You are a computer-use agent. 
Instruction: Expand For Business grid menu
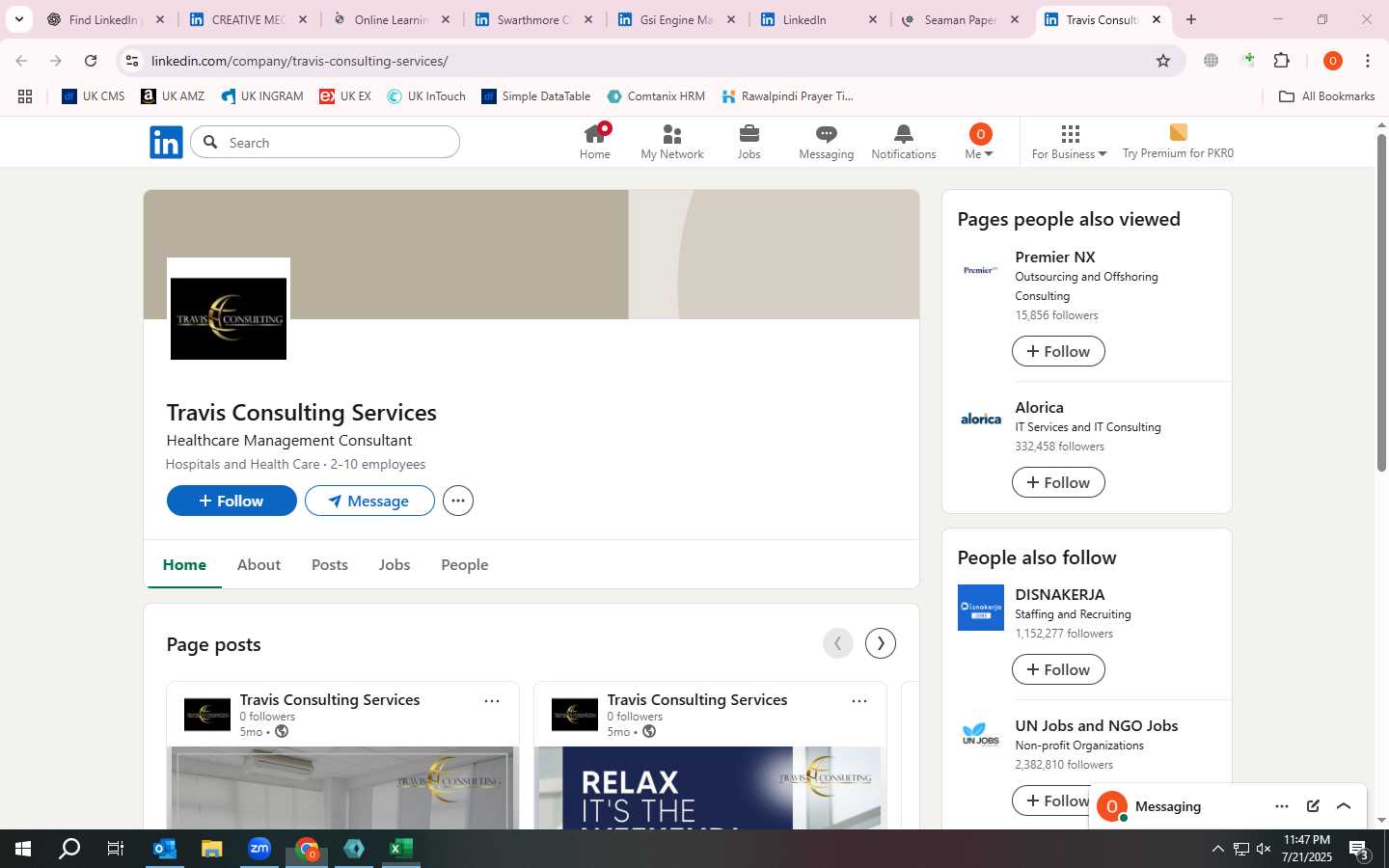(x=1069, y=142)
